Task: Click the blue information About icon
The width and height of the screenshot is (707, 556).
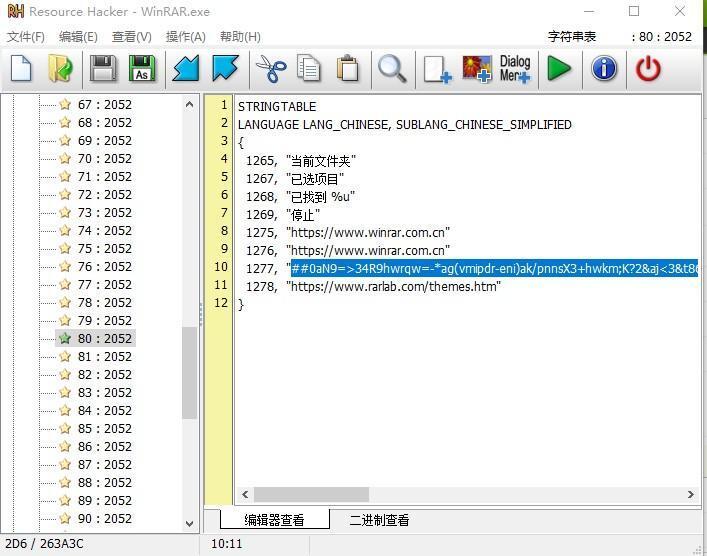Action: 604,69
